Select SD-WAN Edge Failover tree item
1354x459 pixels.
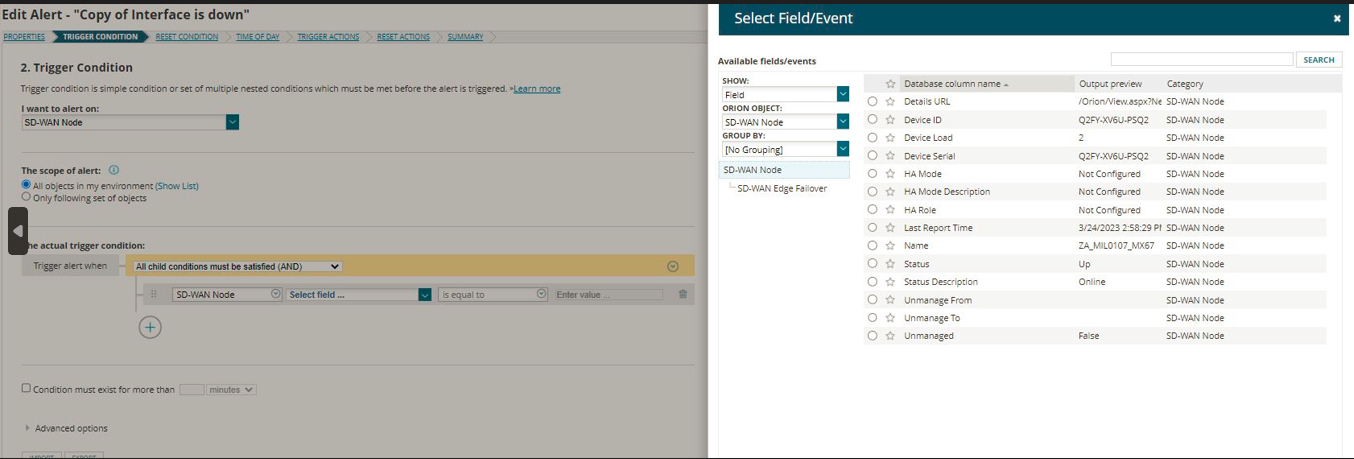click(782, 188)
